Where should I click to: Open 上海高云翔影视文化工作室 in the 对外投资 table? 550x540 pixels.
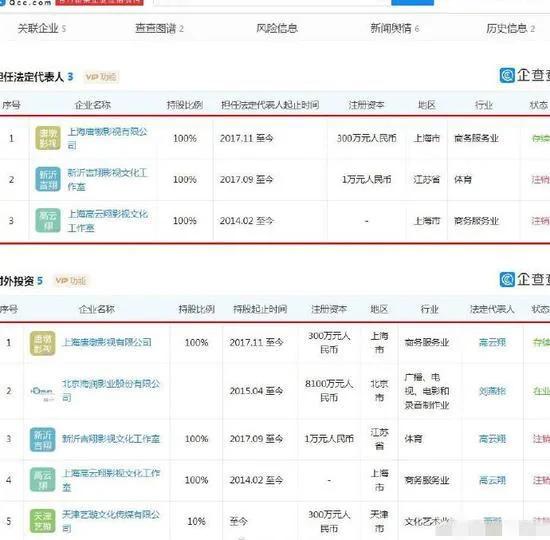pos(111,480)
